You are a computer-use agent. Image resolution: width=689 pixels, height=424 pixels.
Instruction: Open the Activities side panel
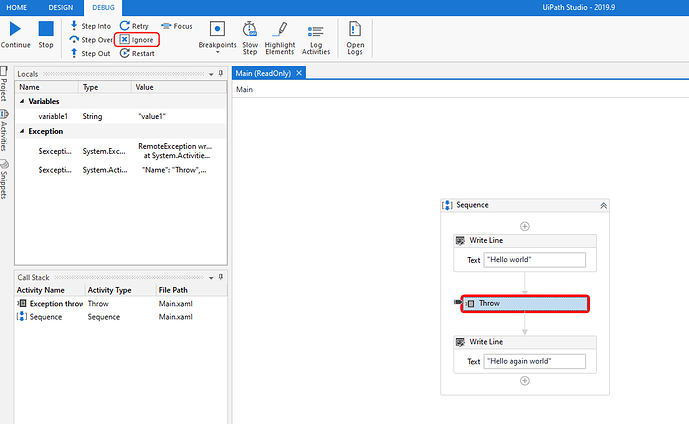4,130
